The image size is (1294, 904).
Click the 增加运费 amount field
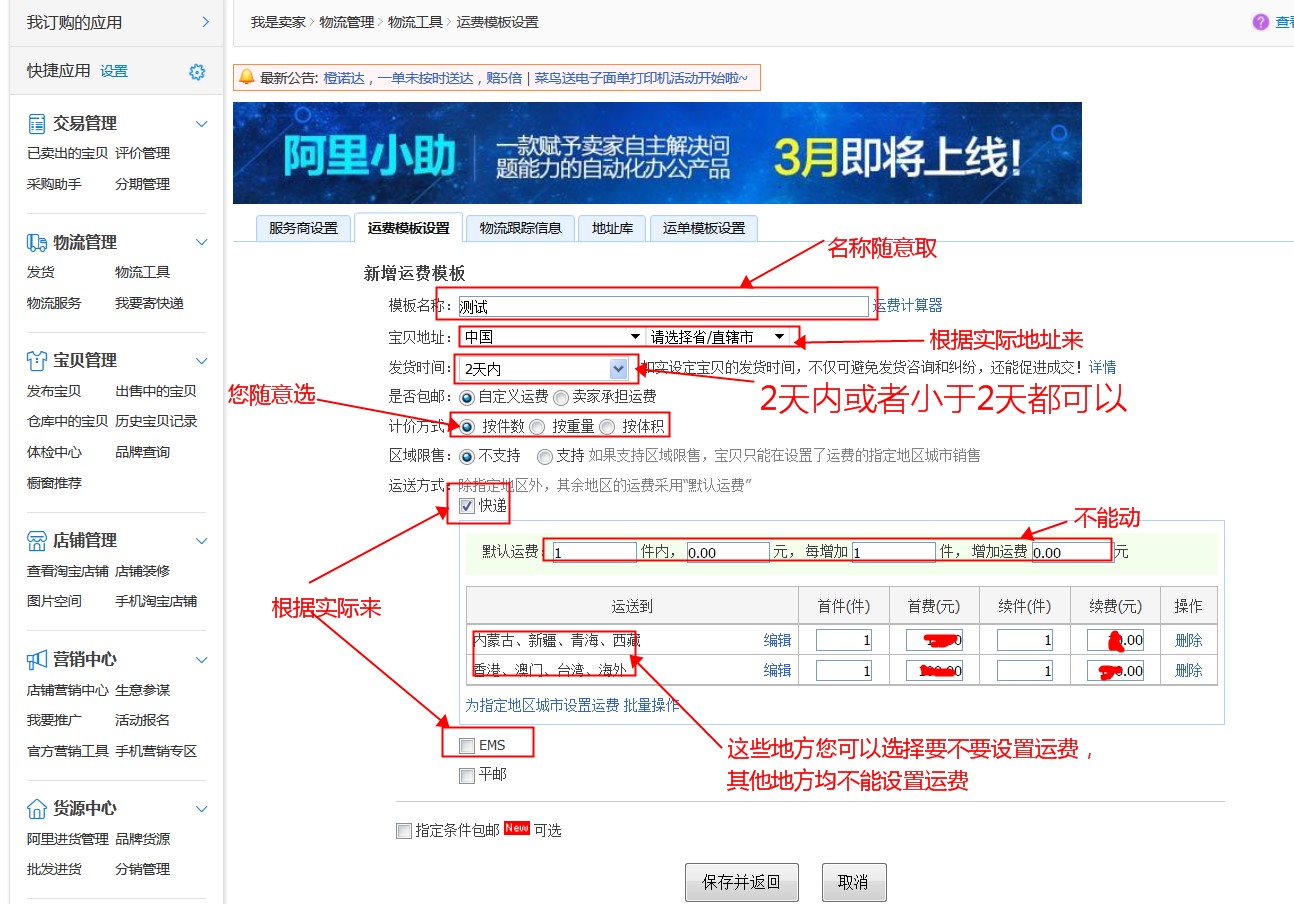click(1071, 552)
